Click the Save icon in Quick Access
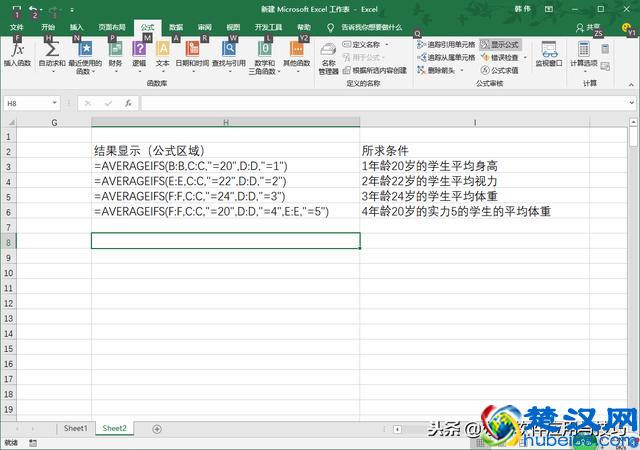Viewport: 640px width, 450px height. (16, 9)
